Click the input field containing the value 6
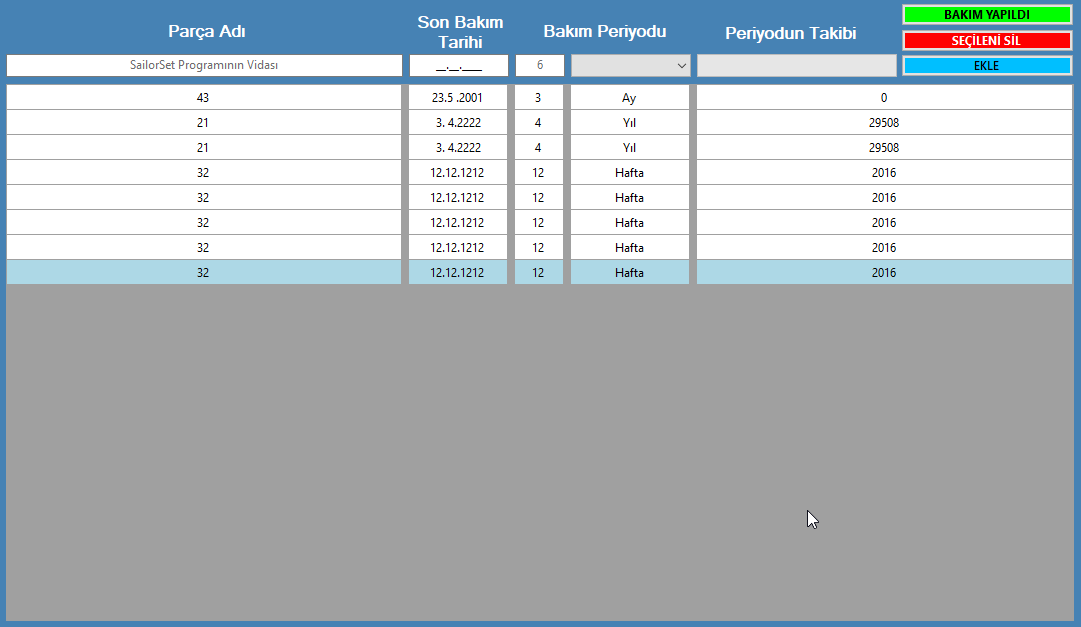 point(539,65)
